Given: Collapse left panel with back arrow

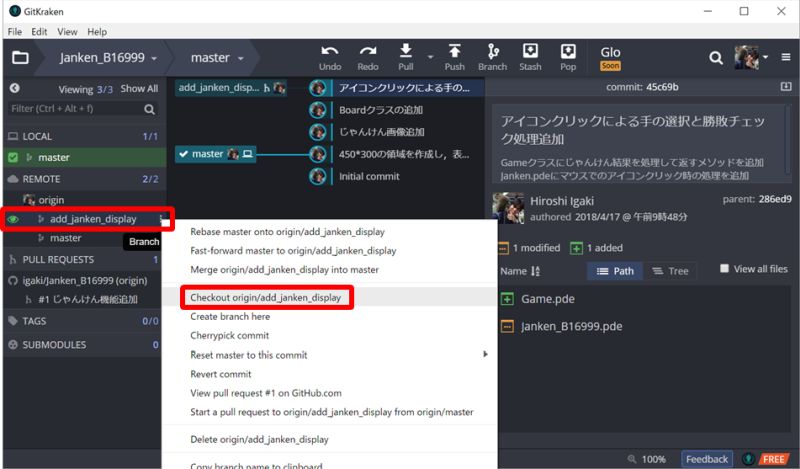Looking at the screenshot, I should point(15,88).
